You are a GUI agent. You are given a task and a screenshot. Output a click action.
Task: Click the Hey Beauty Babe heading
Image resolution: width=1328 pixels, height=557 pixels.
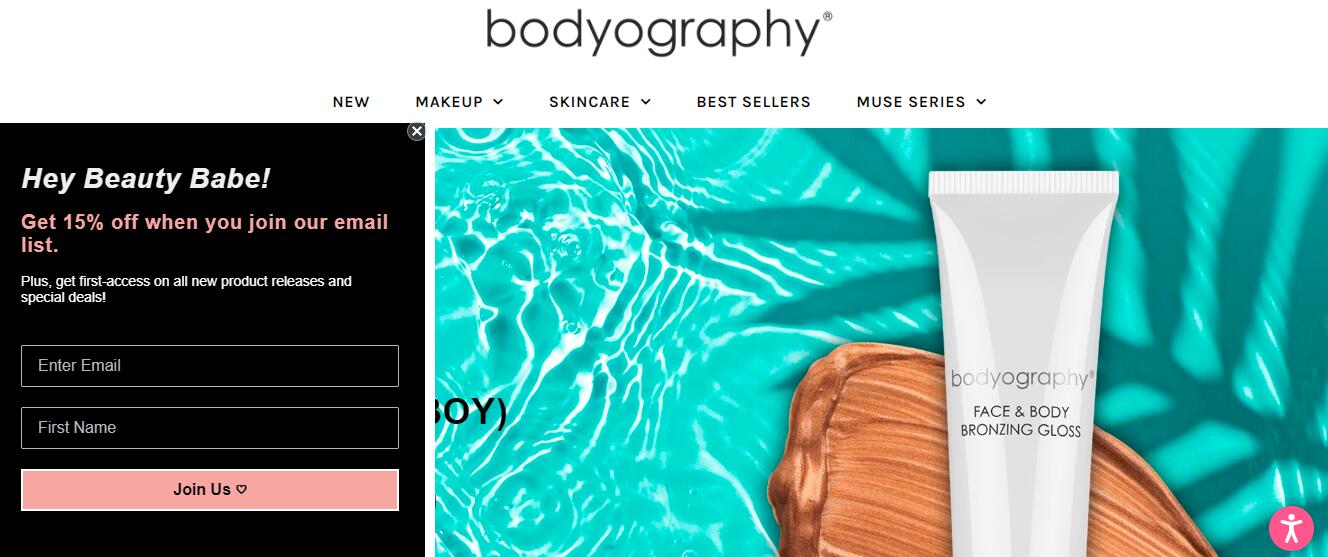(146, 179)
